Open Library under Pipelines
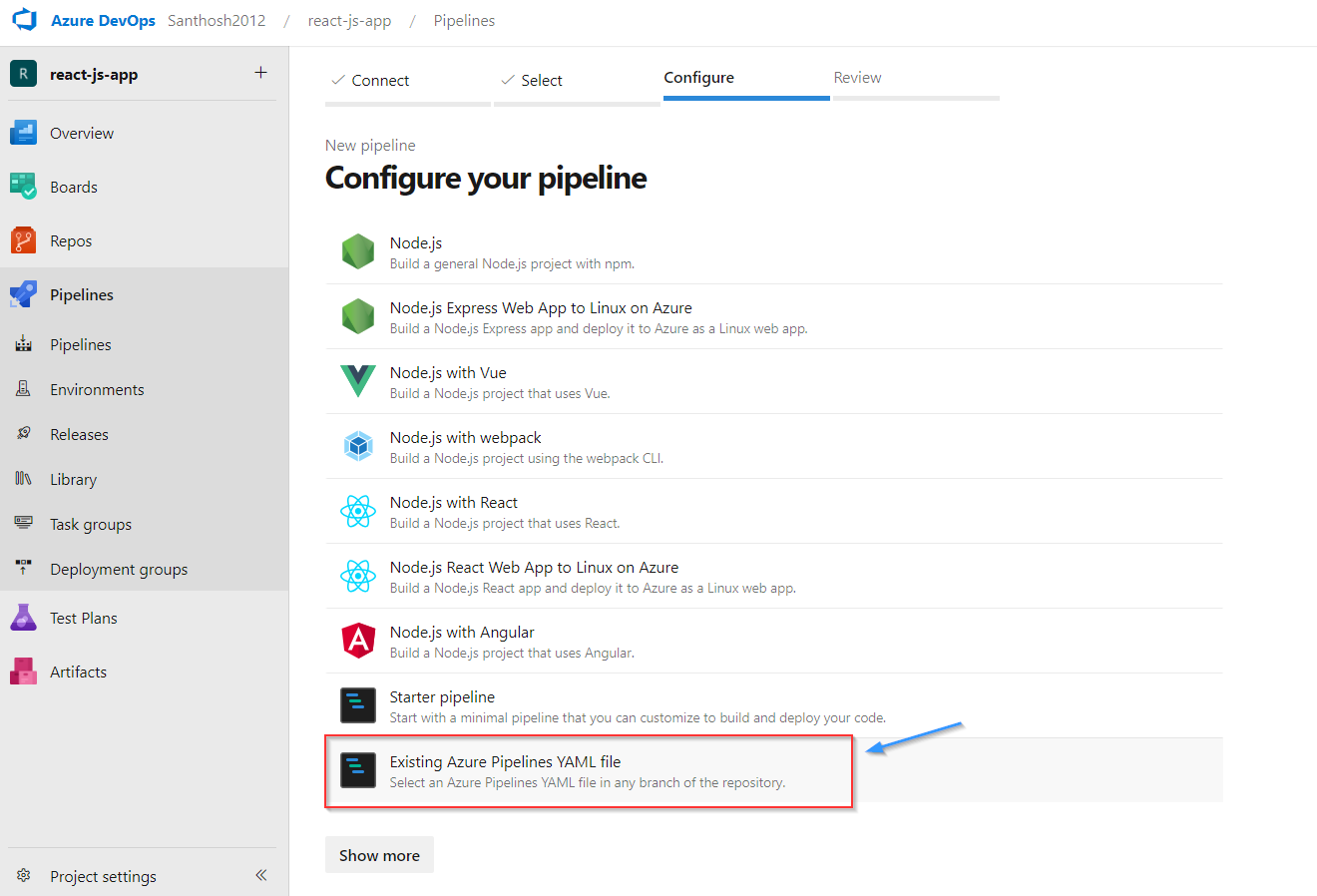The width and height of the screenshot is (1317, 896). [73, 479]
